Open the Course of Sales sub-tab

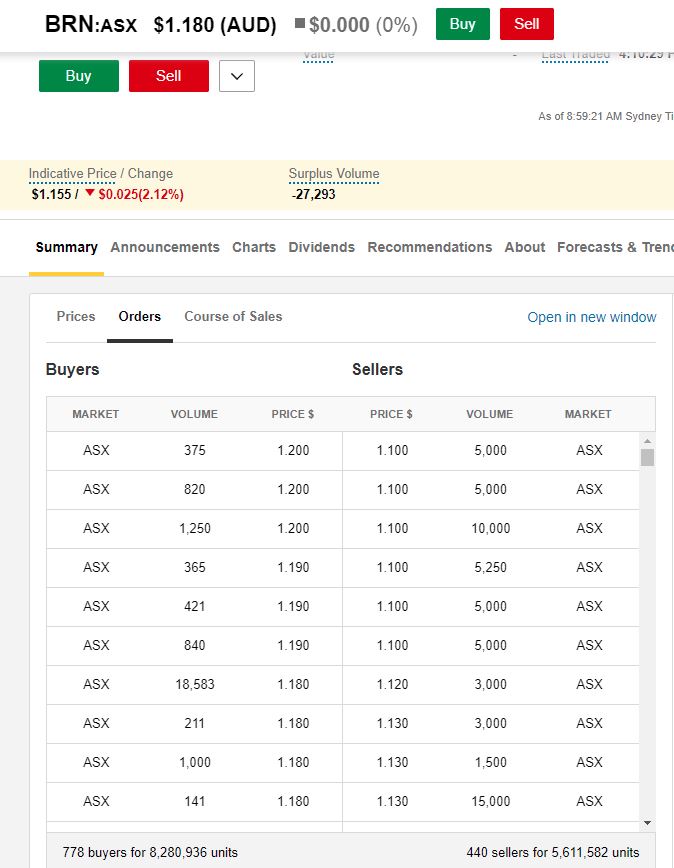[233, 316]
